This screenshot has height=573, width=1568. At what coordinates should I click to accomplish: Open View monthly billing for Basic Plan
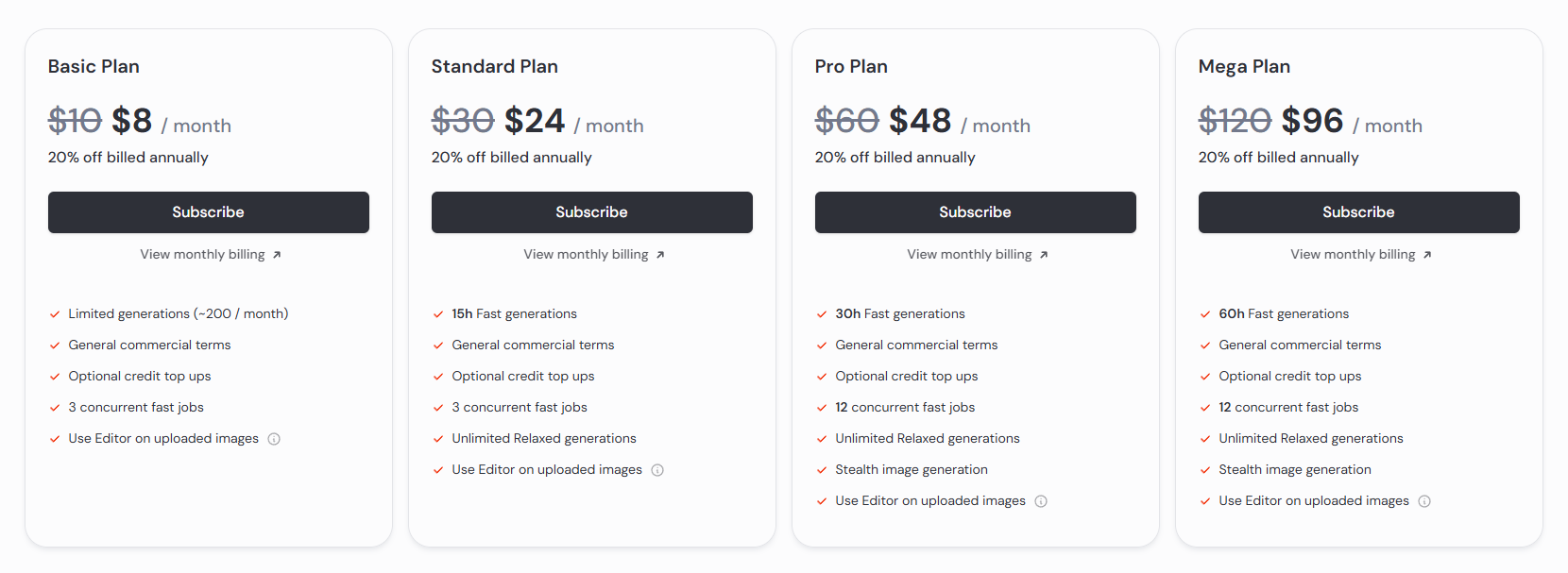(x=202, y=255)
